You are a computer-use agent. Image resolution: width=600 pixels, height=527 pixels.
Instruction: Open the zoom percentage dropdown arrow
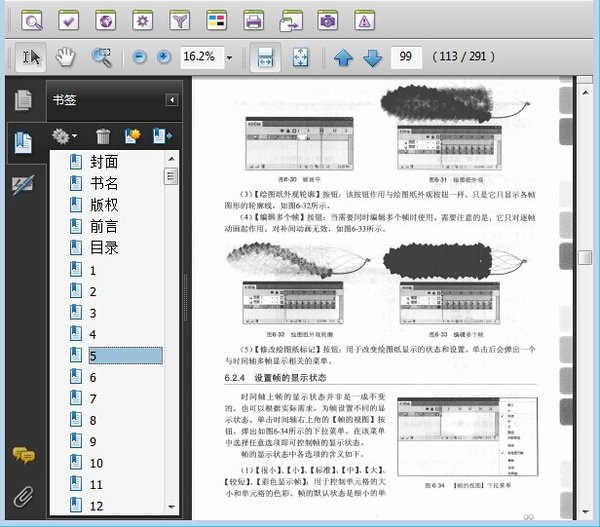(230, 57)
